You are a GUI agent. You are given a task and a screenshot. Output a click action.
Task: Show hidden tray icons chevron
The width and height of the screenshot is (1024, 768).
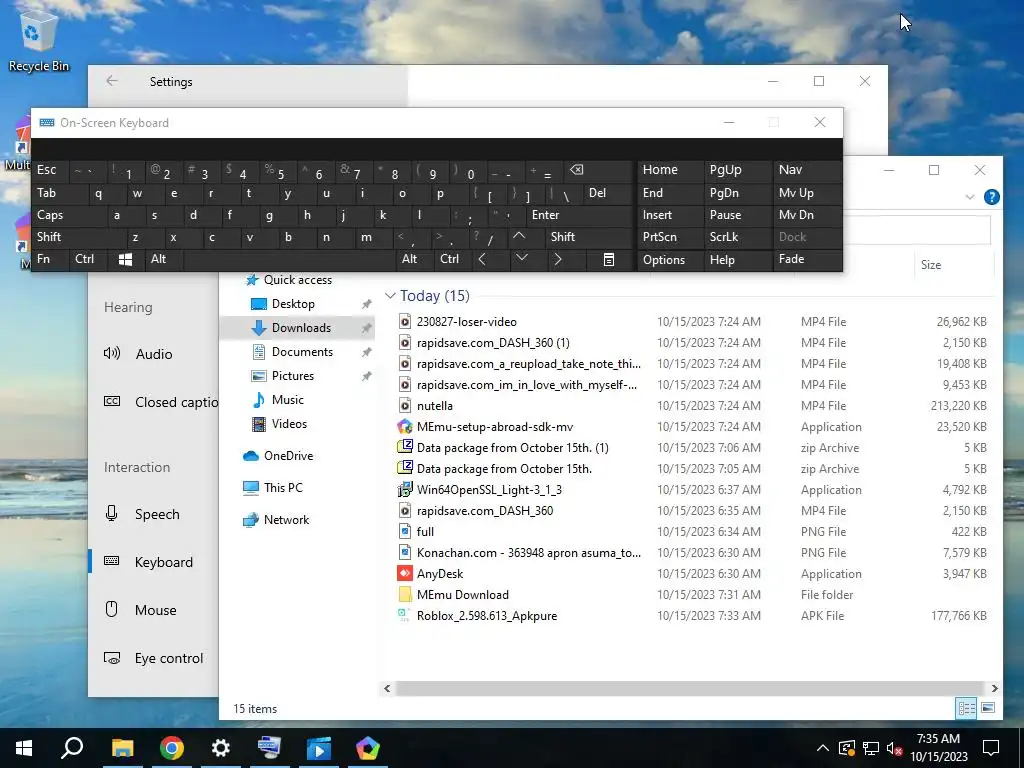point(823,748)
